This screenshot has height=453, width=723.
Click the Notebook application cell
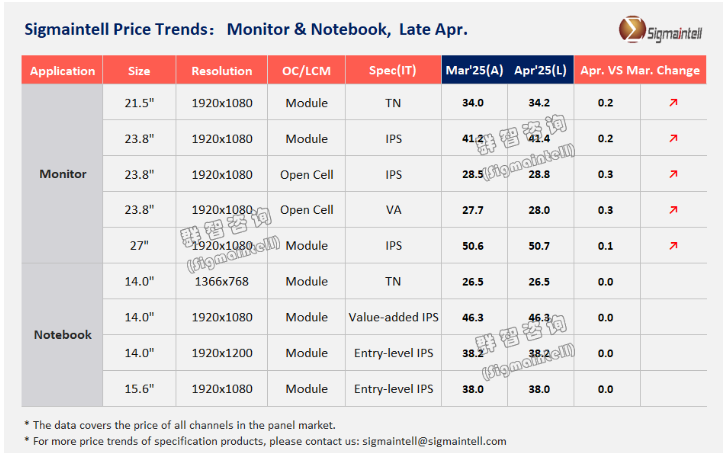63,335
